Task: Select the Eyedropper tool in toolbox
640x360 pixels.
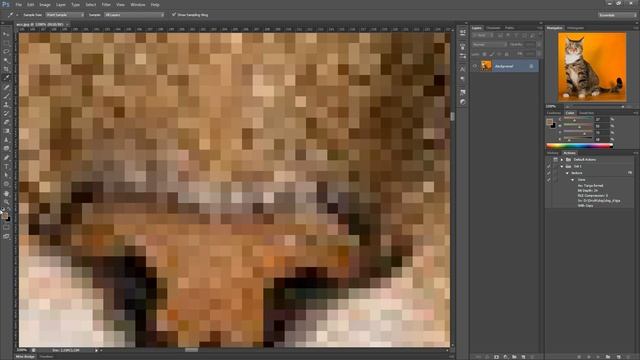Action: 6,78
